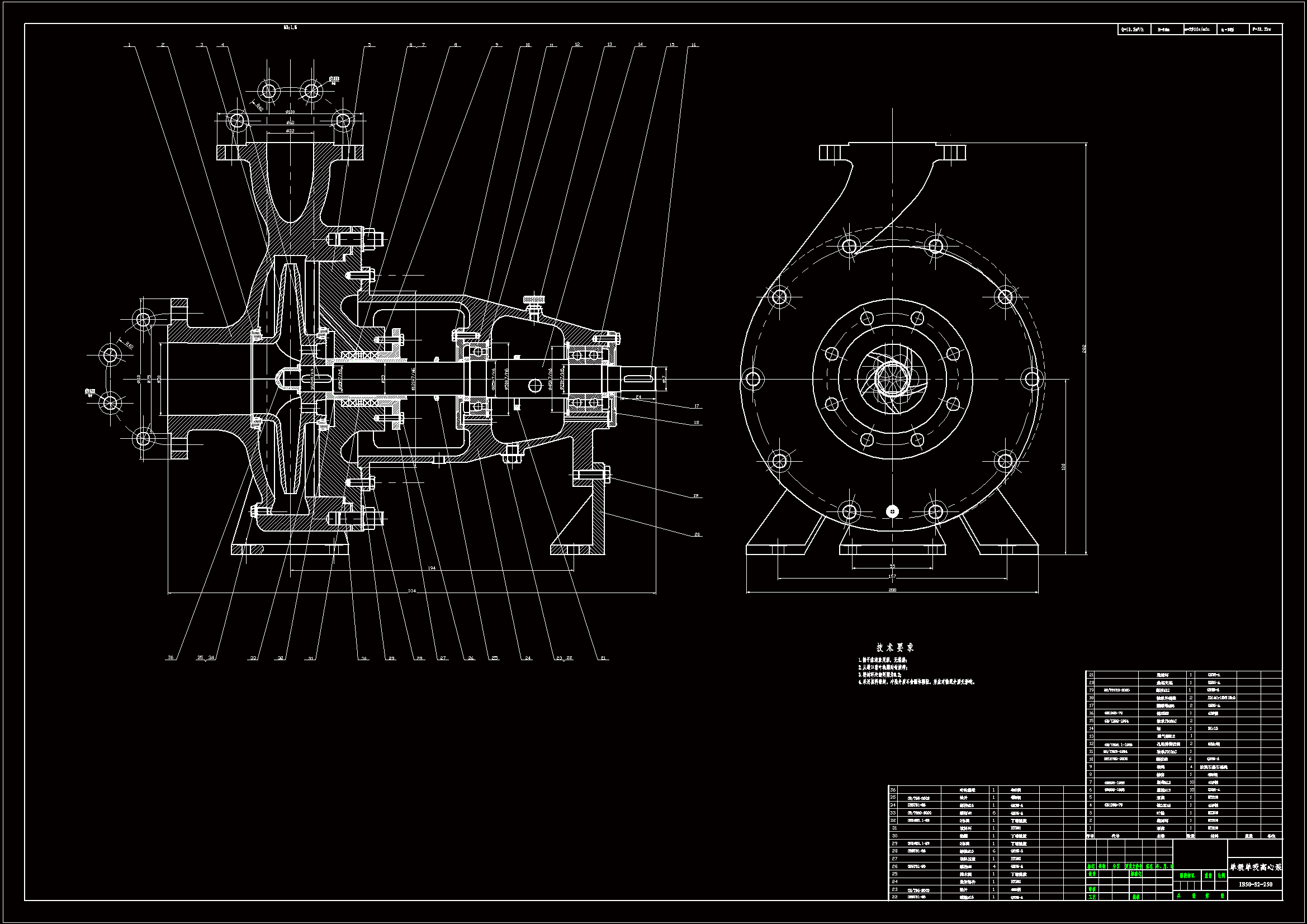The width and height of the screenshot is (1307, 924).
Task: Select part balloon number 16 at top
Action: [693, 44]
